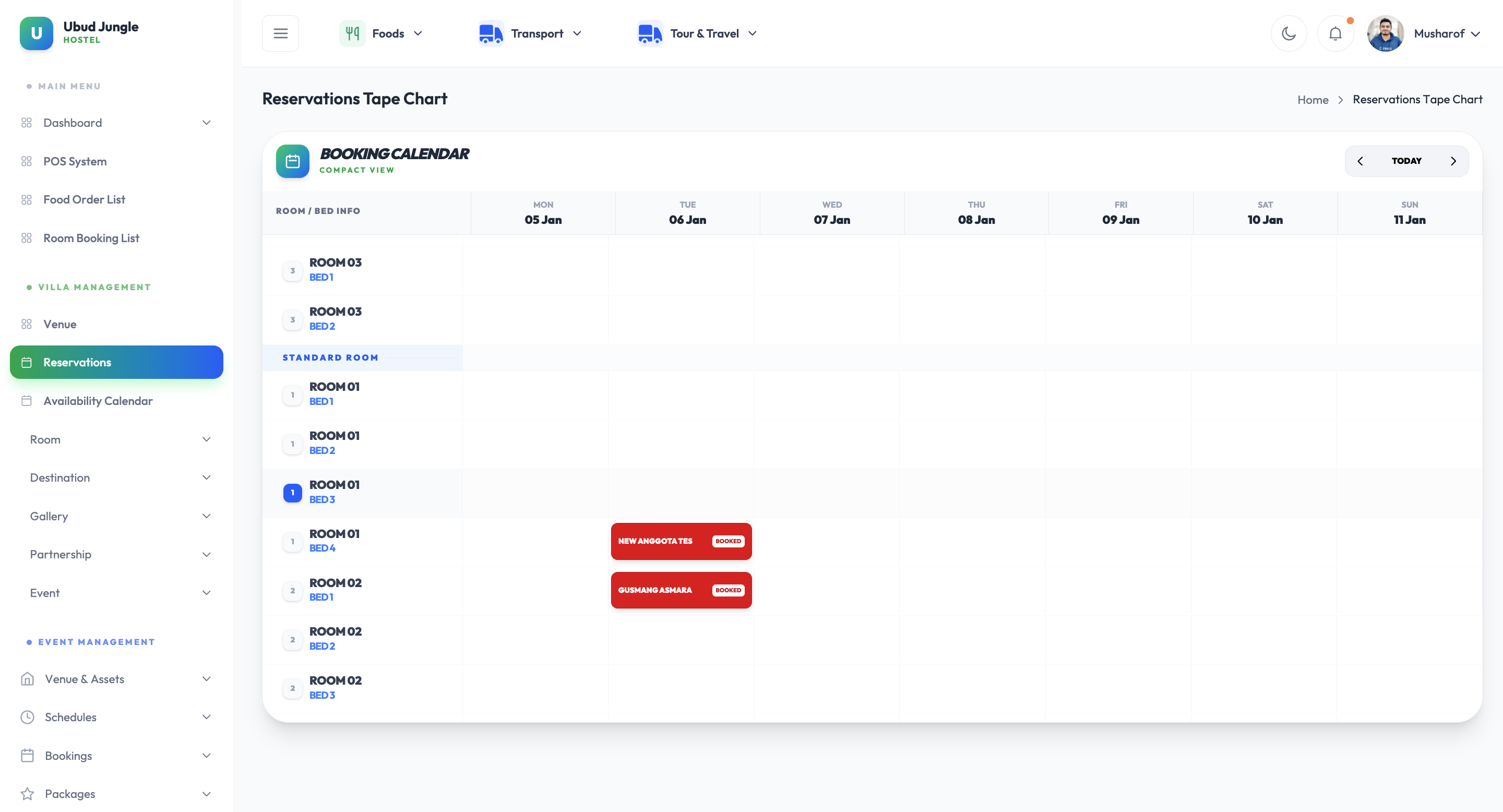Click the TODAY button

point(1407,161)
